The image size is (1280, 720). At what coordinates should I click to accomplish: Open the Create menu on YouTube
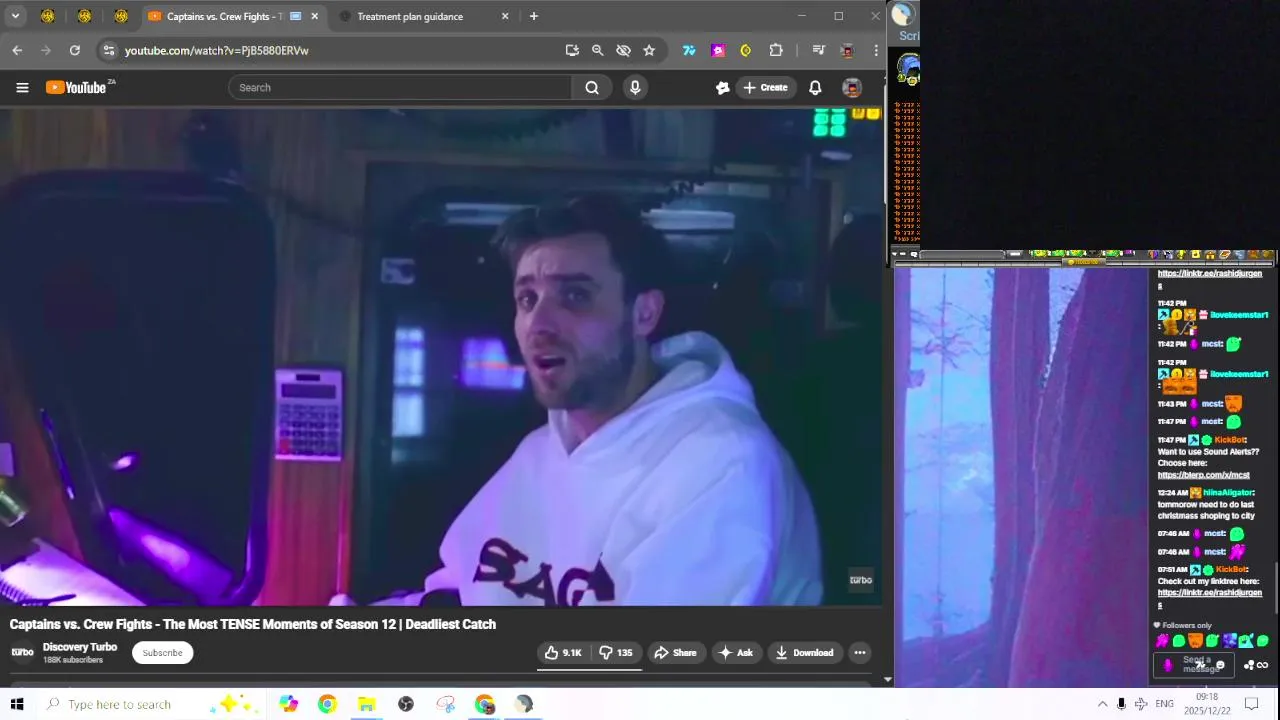point(766,87)
